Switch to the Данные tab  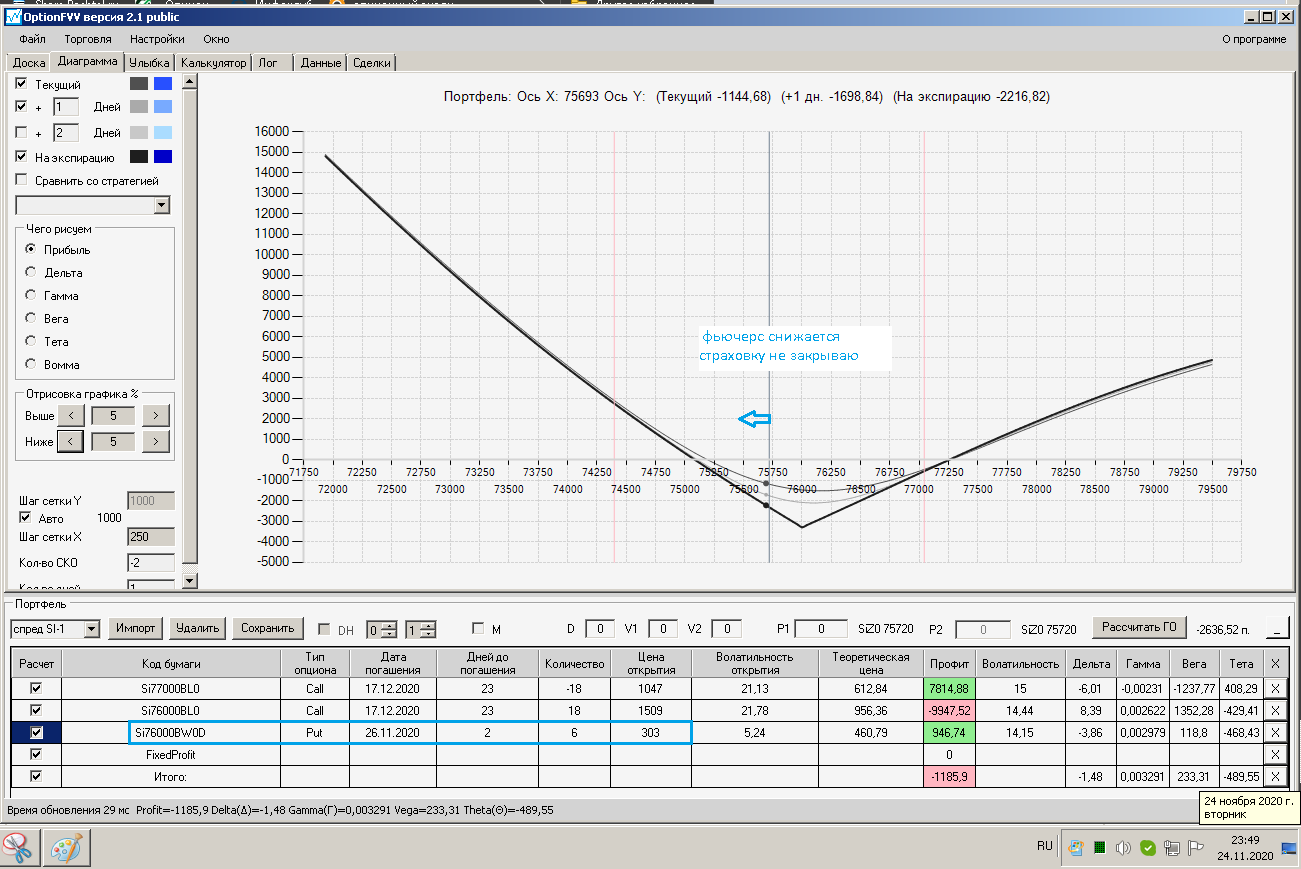point(321,63)
